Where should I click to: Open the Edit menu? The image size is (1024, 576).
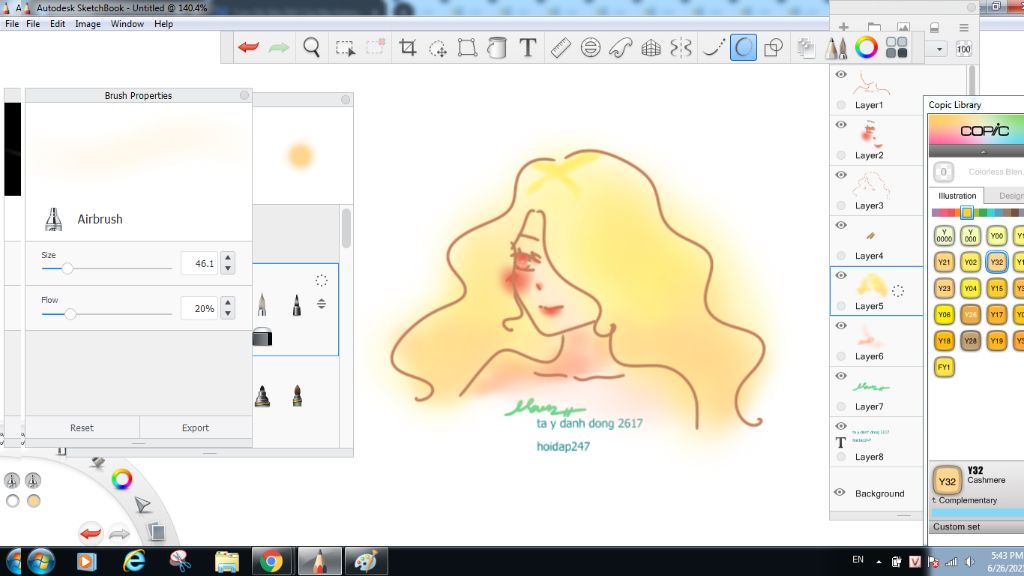(x=57, y=24)
